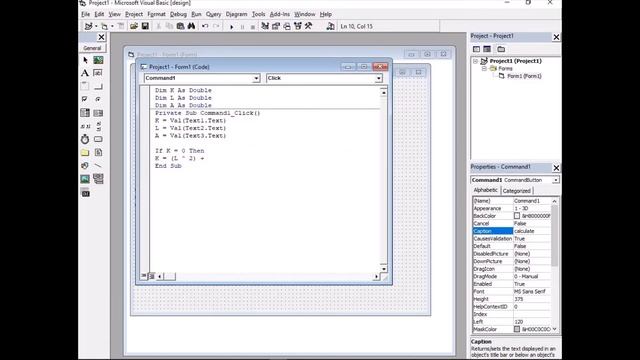This screenshot has width=640, height=360.
Task: Select the OLE control tool
Action: point(85,193)
